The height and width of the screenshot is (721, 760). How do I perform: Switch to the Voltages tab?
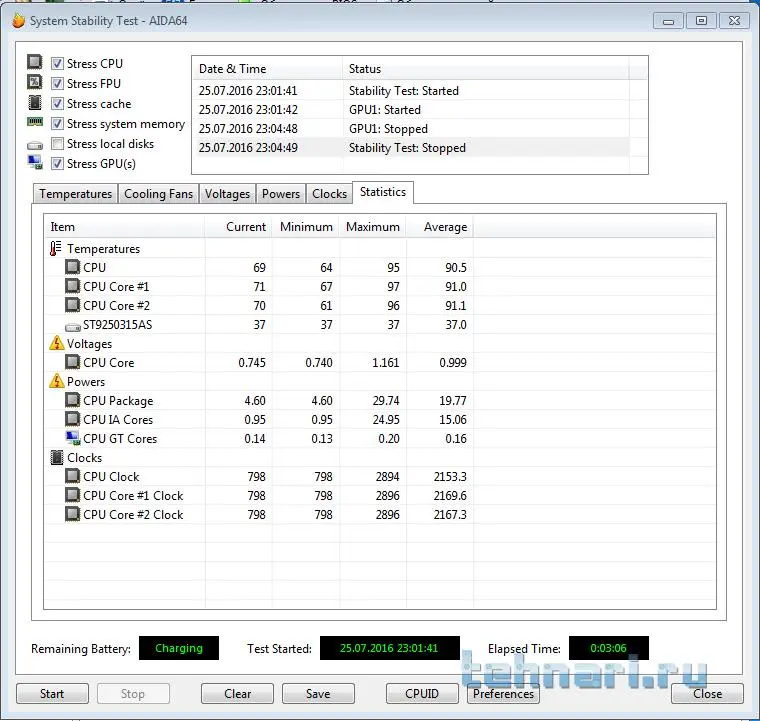[227, 194]
